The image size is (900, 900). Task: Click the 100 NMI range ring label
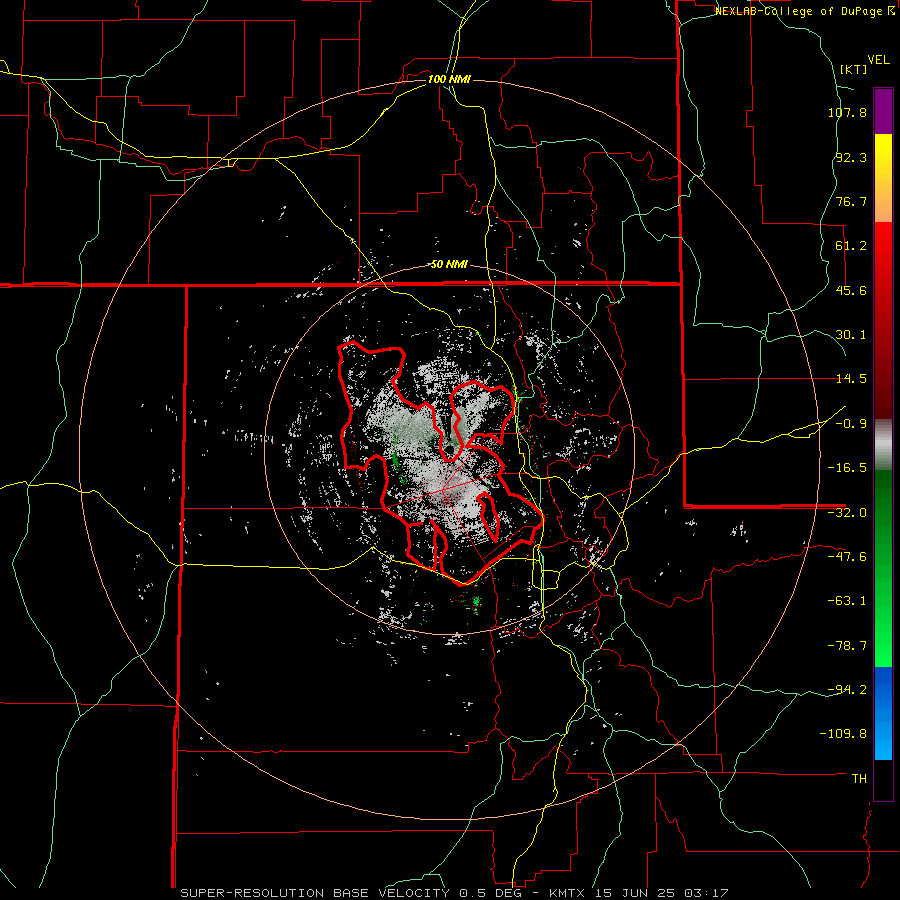point(449,79)
